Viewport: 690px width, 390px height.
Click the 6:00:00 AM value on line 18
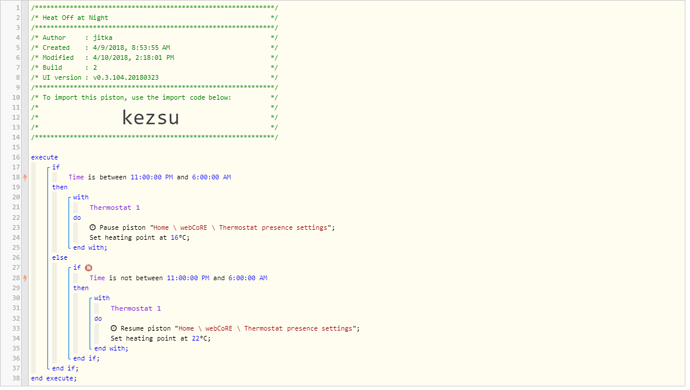pos(211,177)
